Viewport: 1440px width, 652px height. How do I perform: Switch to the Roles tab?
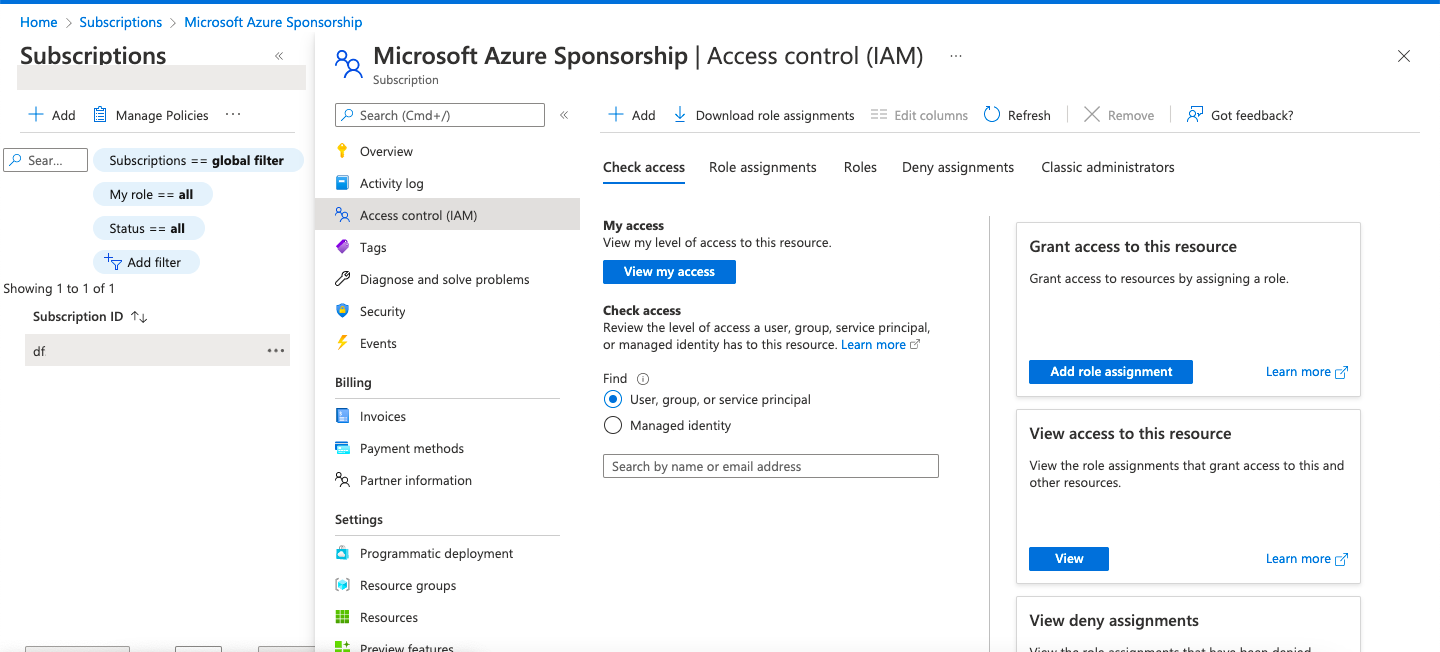pyautogui.click(x=860, y=167)
